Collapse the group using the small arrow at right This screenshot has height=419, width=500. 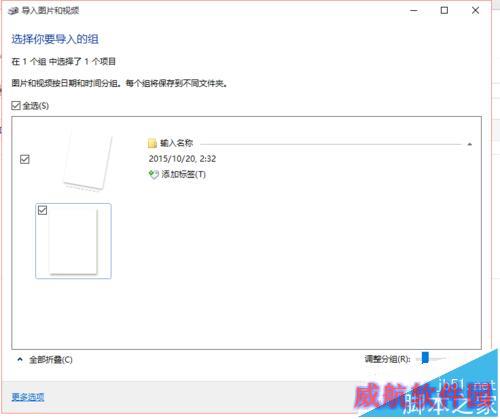pyautogui.click(x=470, y=144)
